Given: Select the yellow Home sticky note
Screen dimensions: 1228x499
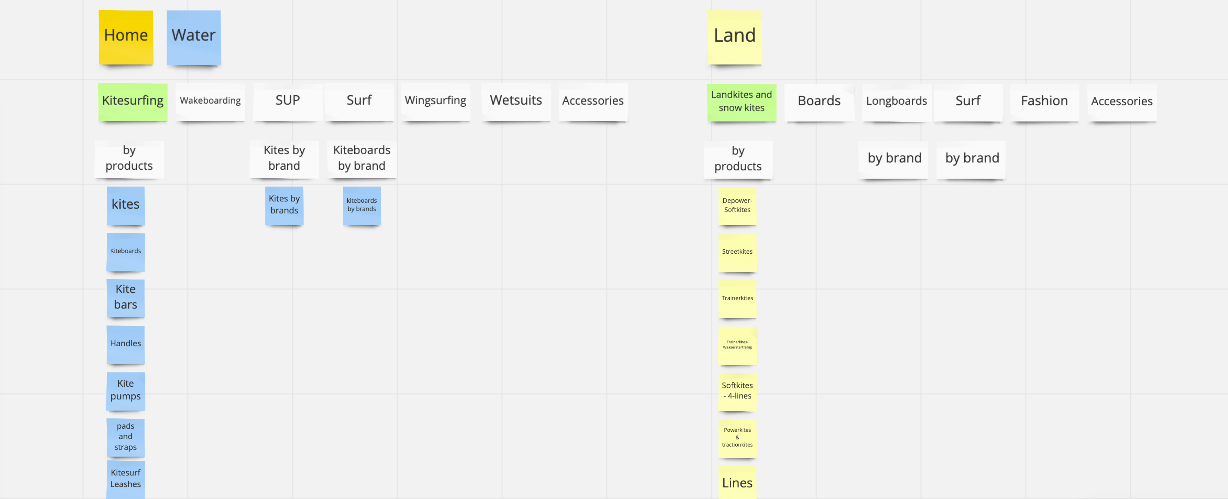Looking at the screenshot, I should (126, 37).
